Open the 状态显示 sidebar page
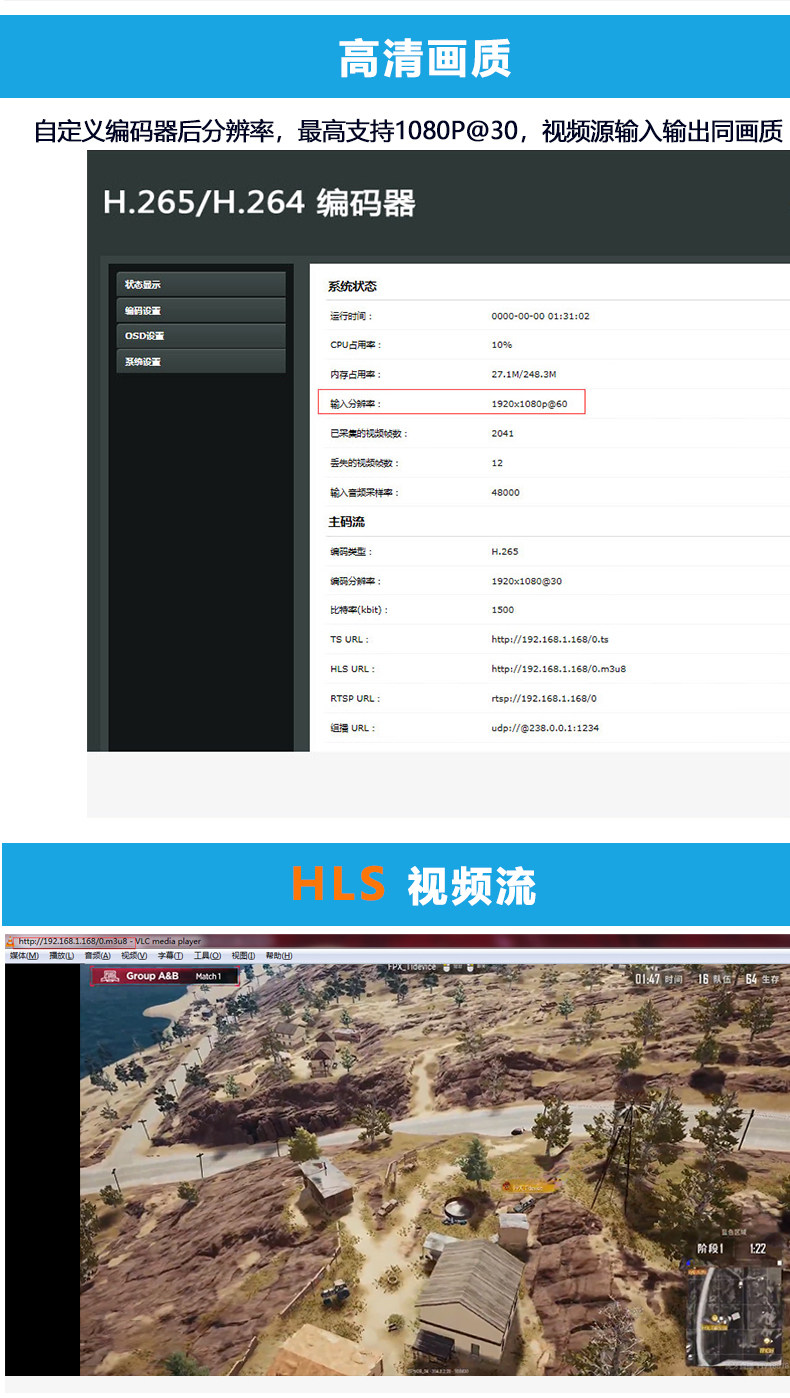This screenshot has height=1398, width=790. click(x=201, y=285)
